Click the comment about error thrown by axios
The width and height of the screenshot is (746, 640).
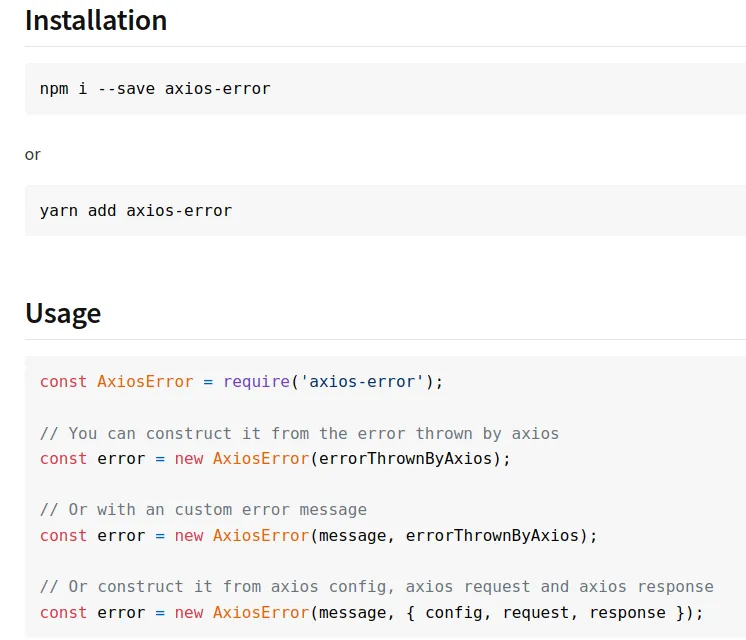click(299, 433)
